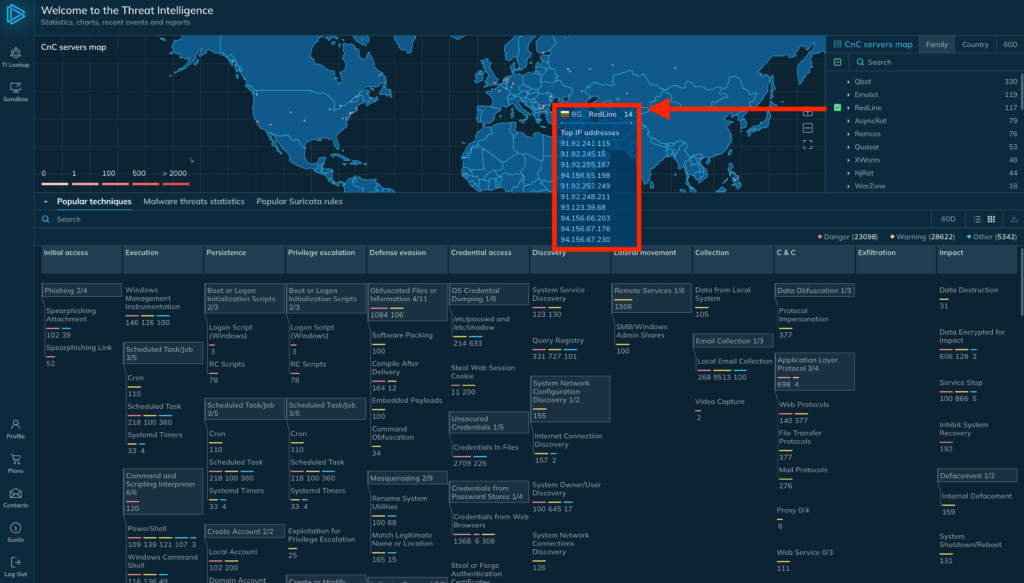This screenshot has width=1024, height=583.
Task: Open the Sandbox sidebar icon
Action: [15, 89]
